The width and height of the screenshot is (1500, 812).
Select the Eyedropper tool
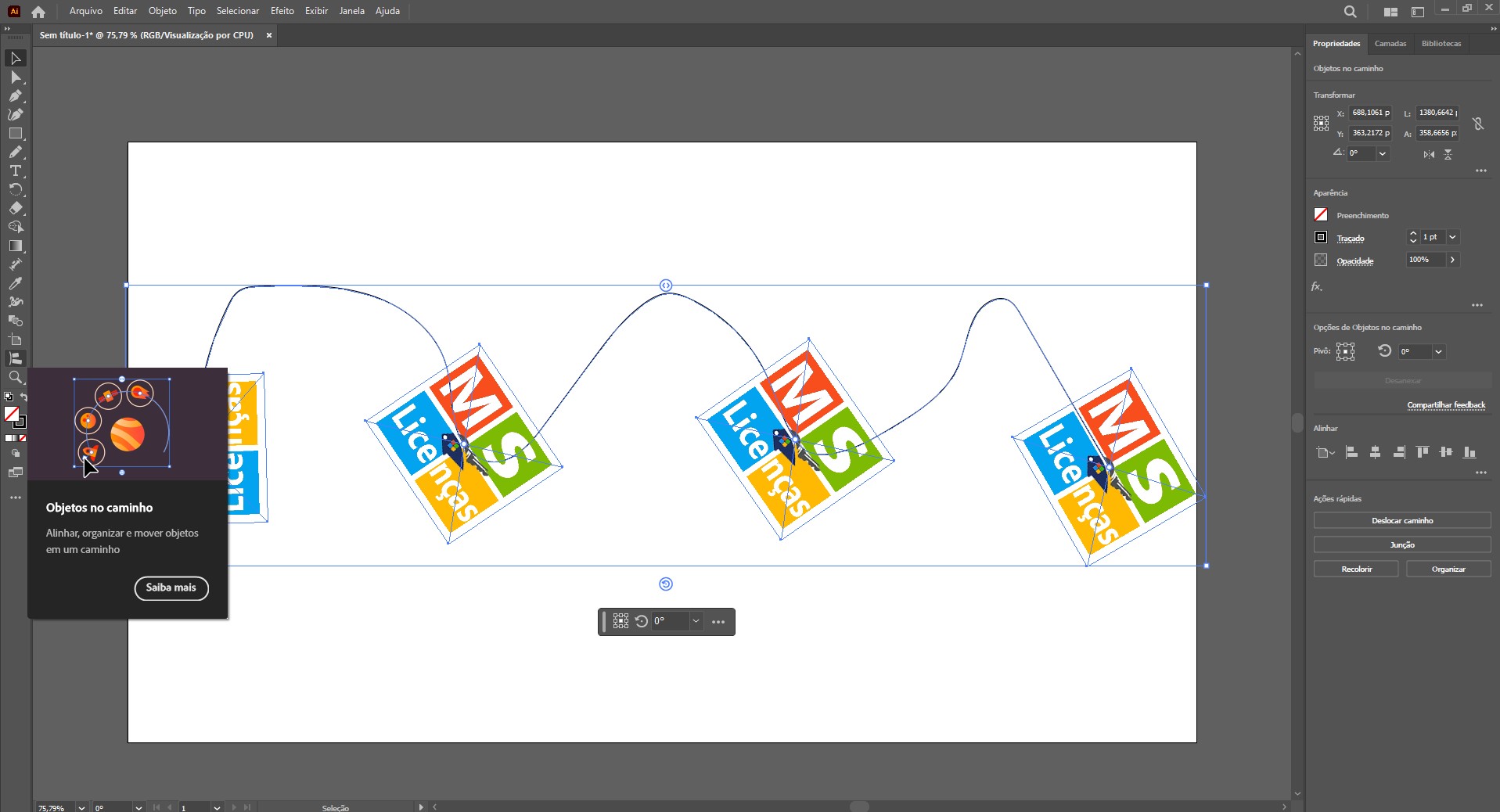coord(15,284)
